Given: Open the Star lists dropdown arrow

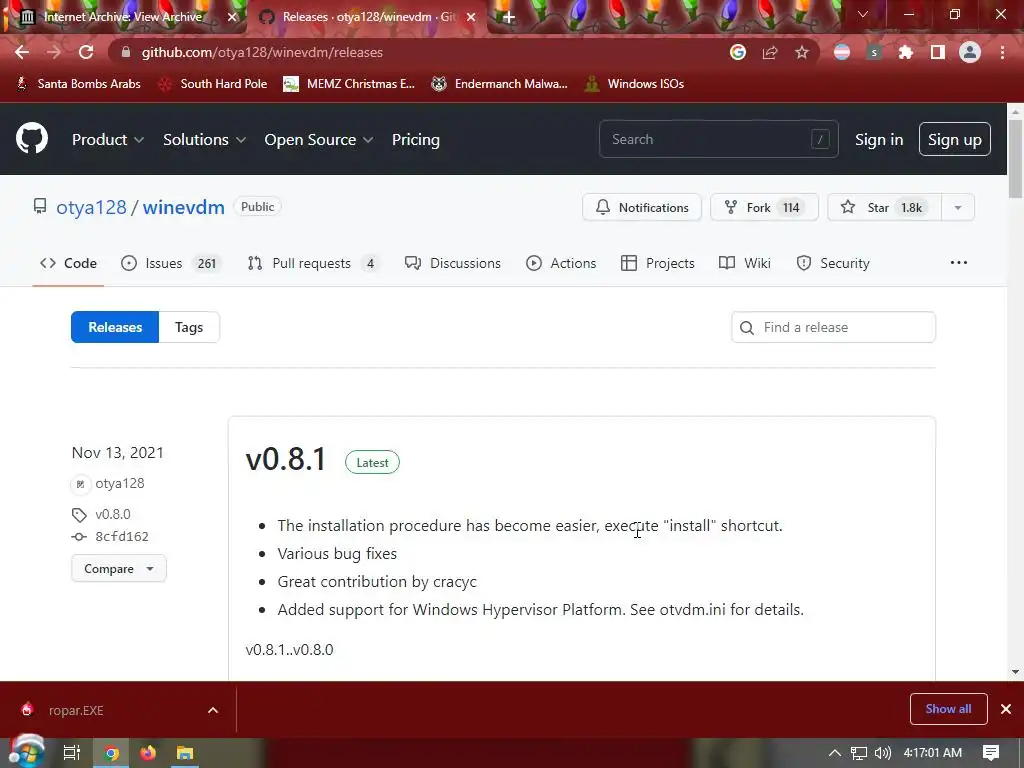Looking at the screenshot, I should (x=958, y=207).
